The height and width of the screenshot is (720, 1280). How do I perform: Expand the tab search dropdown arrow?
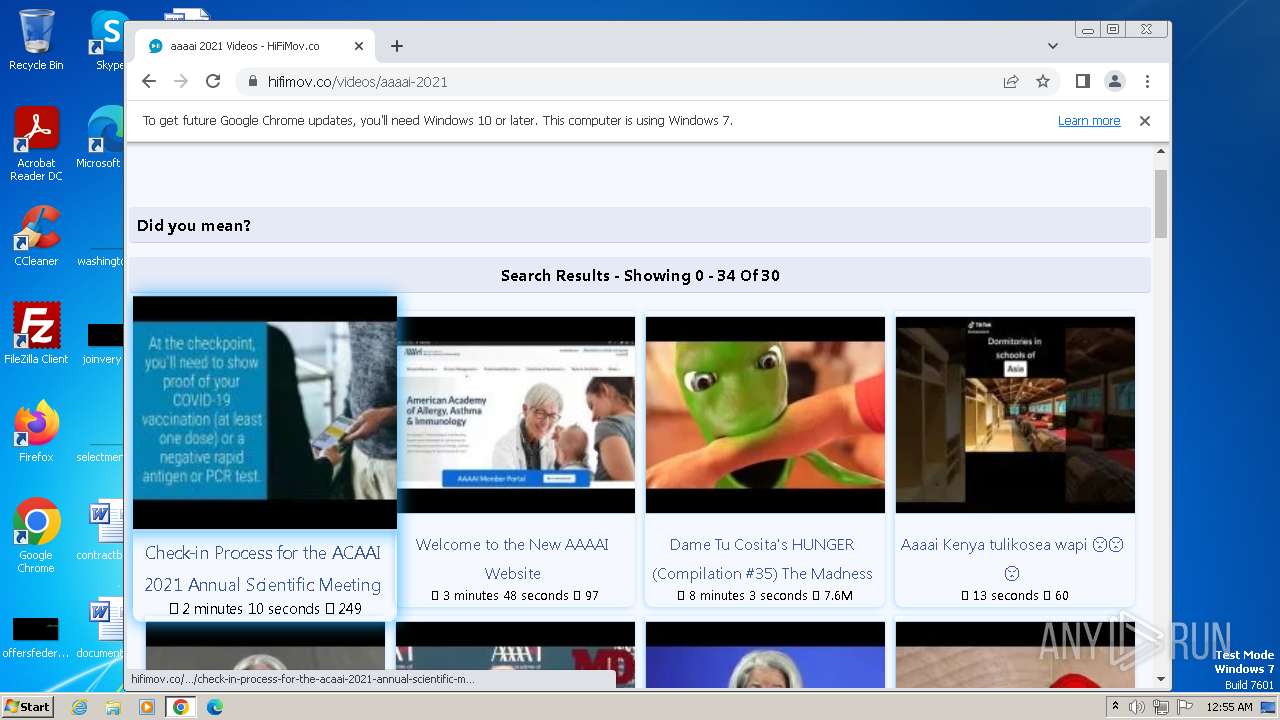click(x=1053, y=46)
